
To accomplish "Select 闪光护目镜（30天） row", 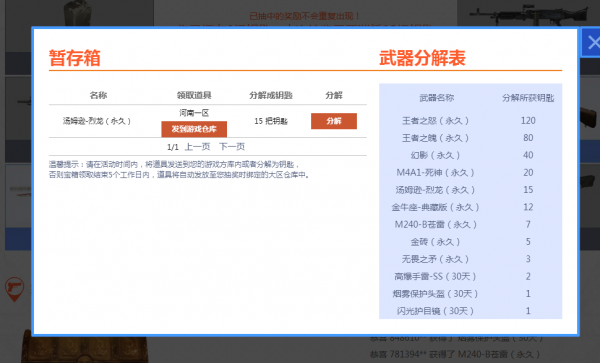I will 470,311.
